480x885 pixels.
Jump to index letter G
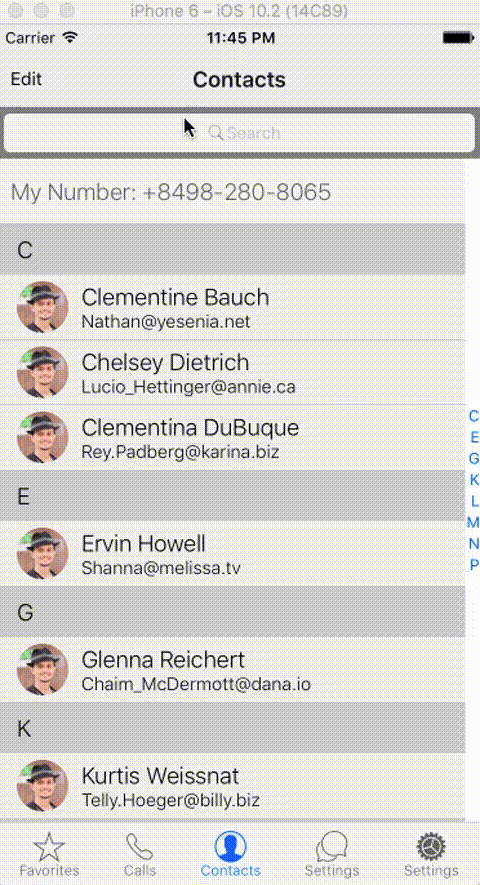click(474, 458)
